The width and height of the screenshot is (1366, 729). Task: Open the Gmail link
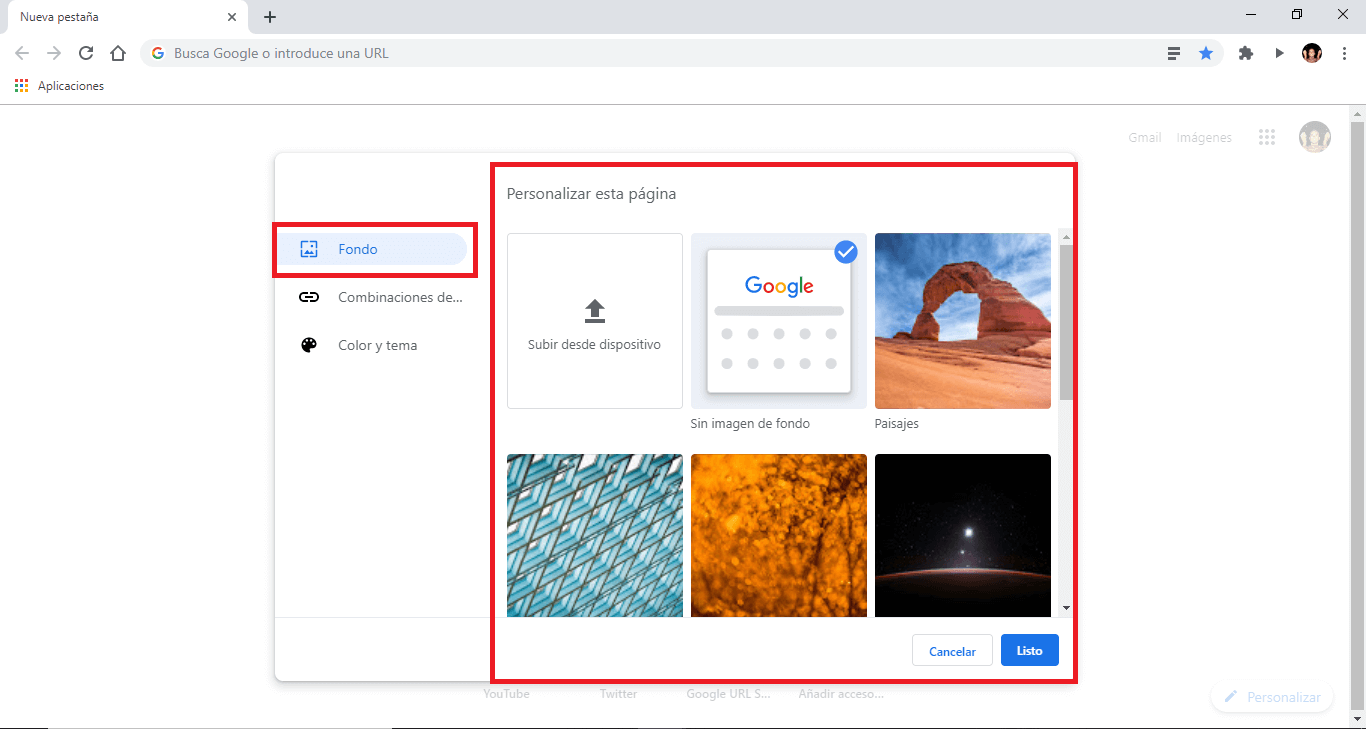tap(1145, 138)
